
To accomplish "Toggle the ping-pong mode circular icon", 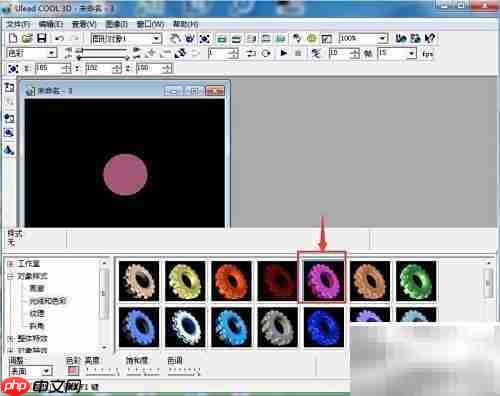I will [266, 53].
